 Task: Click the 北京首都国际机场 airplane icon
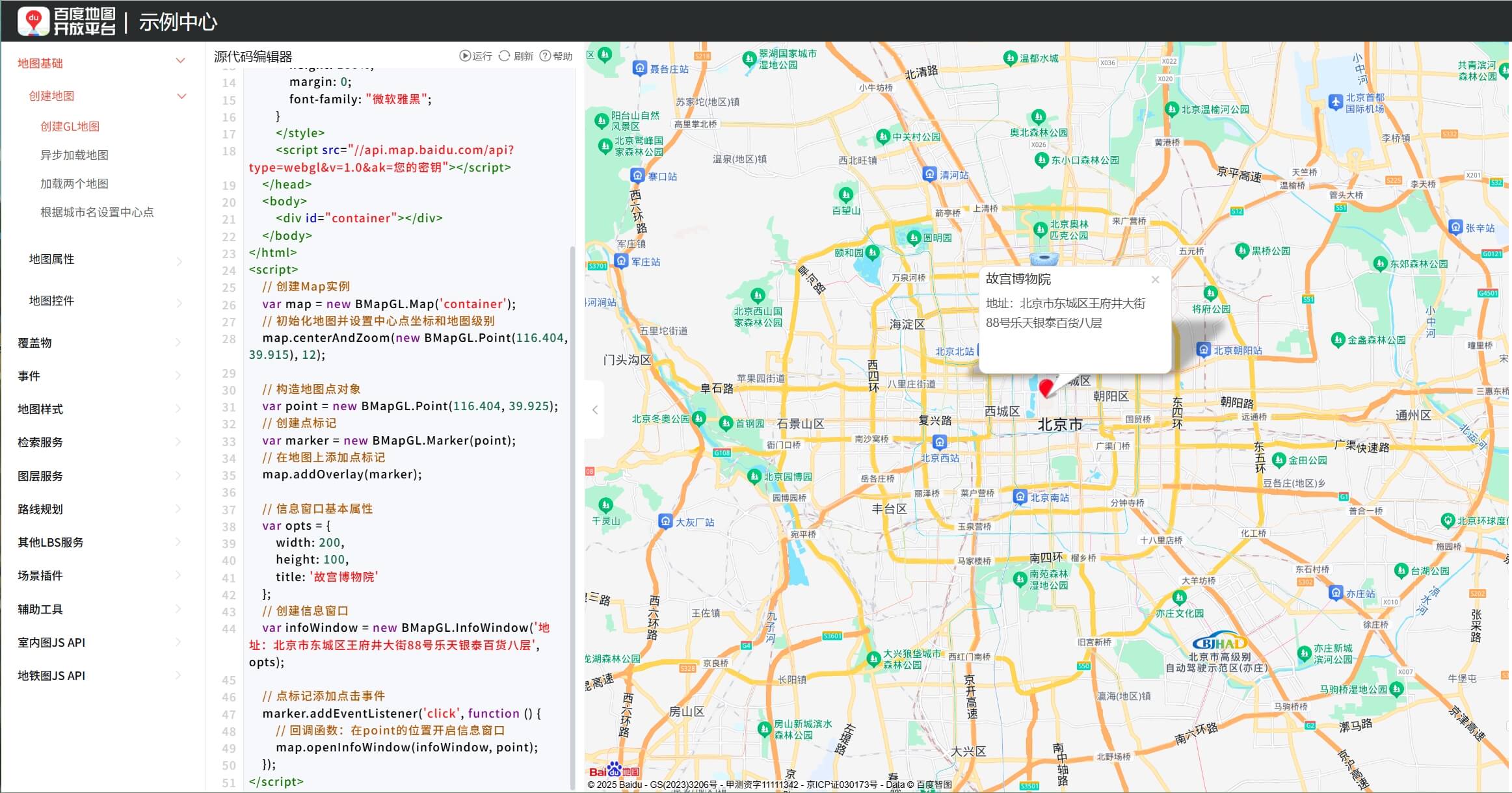click(1335, 102)
